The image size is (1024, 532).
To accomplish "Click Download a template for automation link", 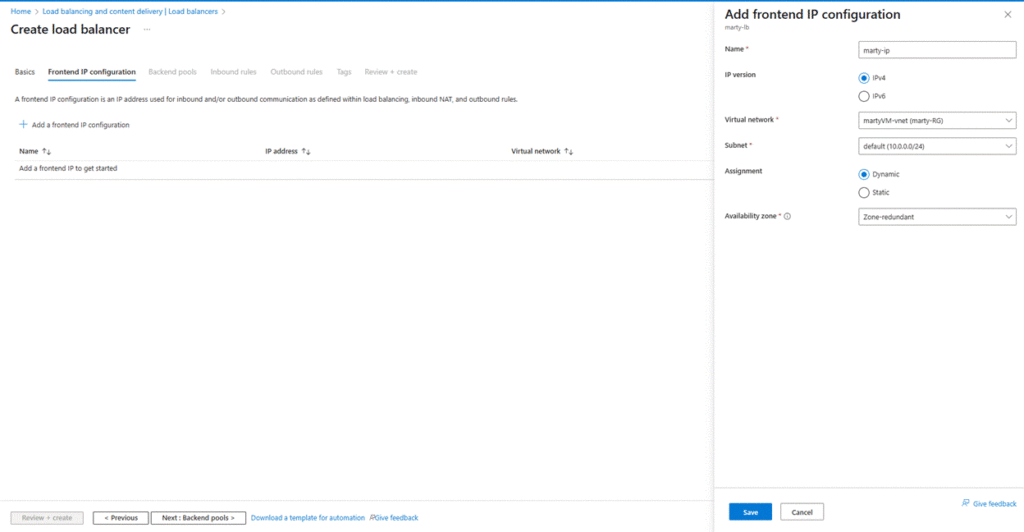I will 307,518.
